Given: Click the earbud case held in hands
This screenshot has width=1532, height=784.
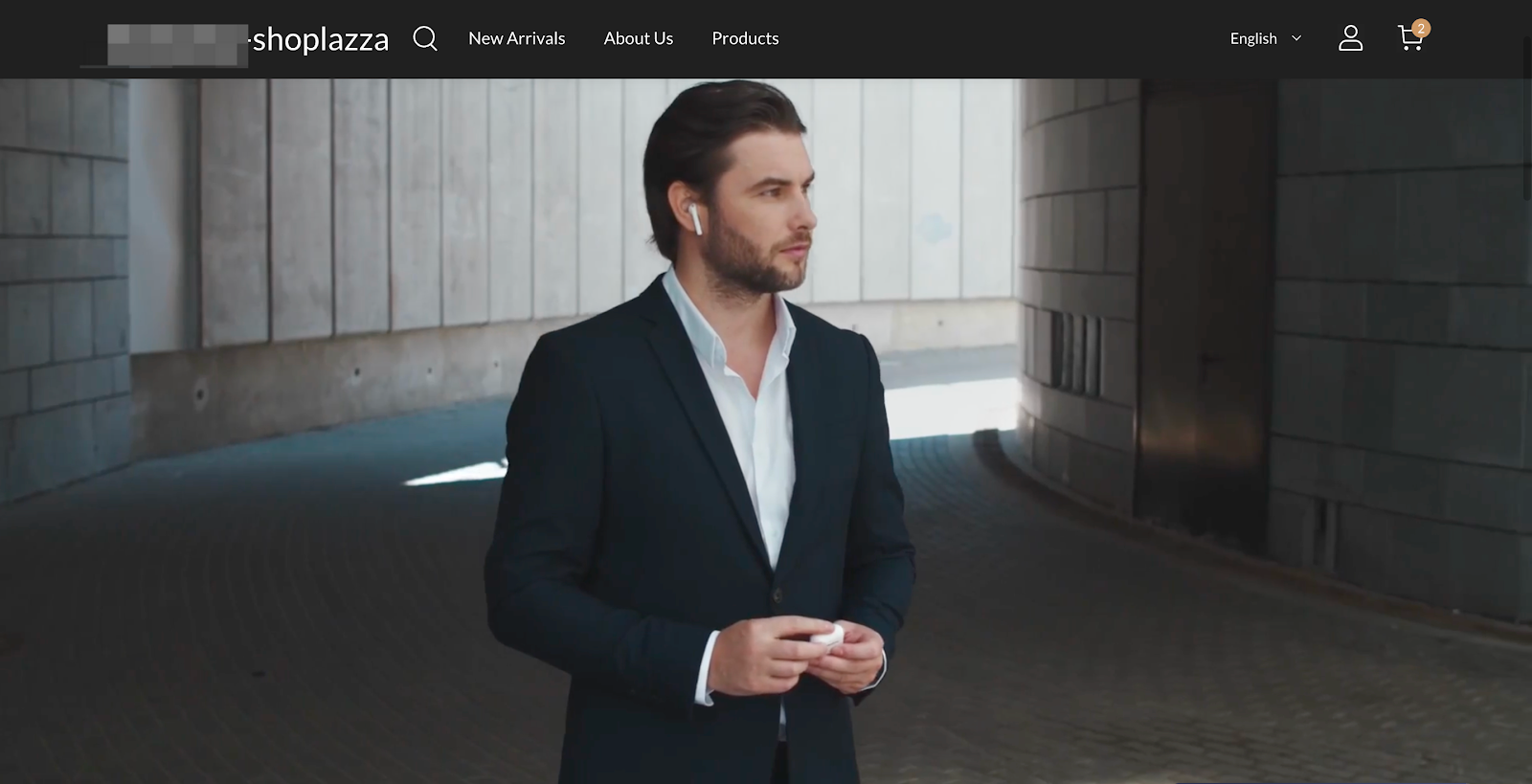Looking at the screenshot, I should 825,634.
